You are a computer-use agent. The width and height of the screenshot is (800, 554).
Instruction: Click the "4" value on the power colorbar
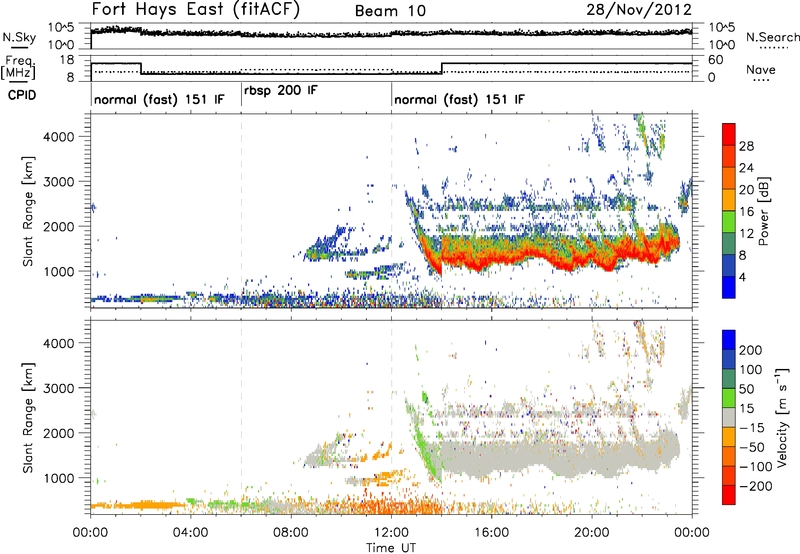[x=743, y=277]
